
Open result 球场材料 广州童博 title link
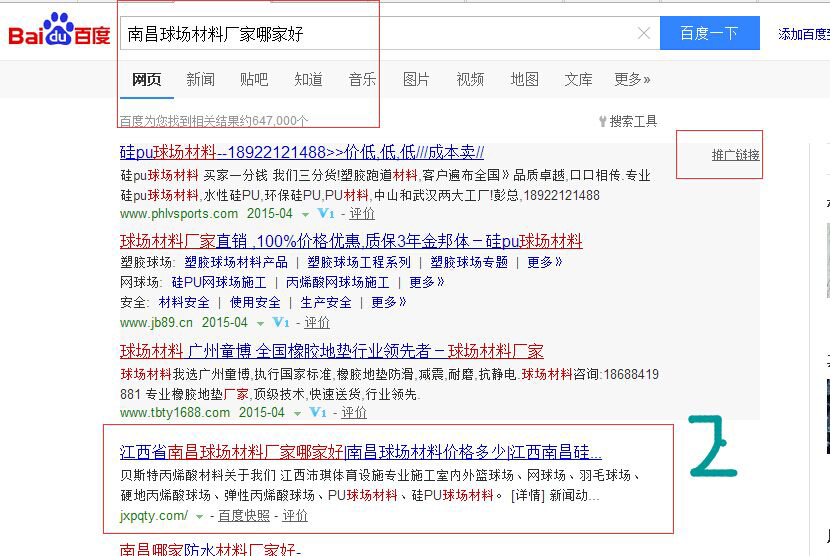(331, 351)
